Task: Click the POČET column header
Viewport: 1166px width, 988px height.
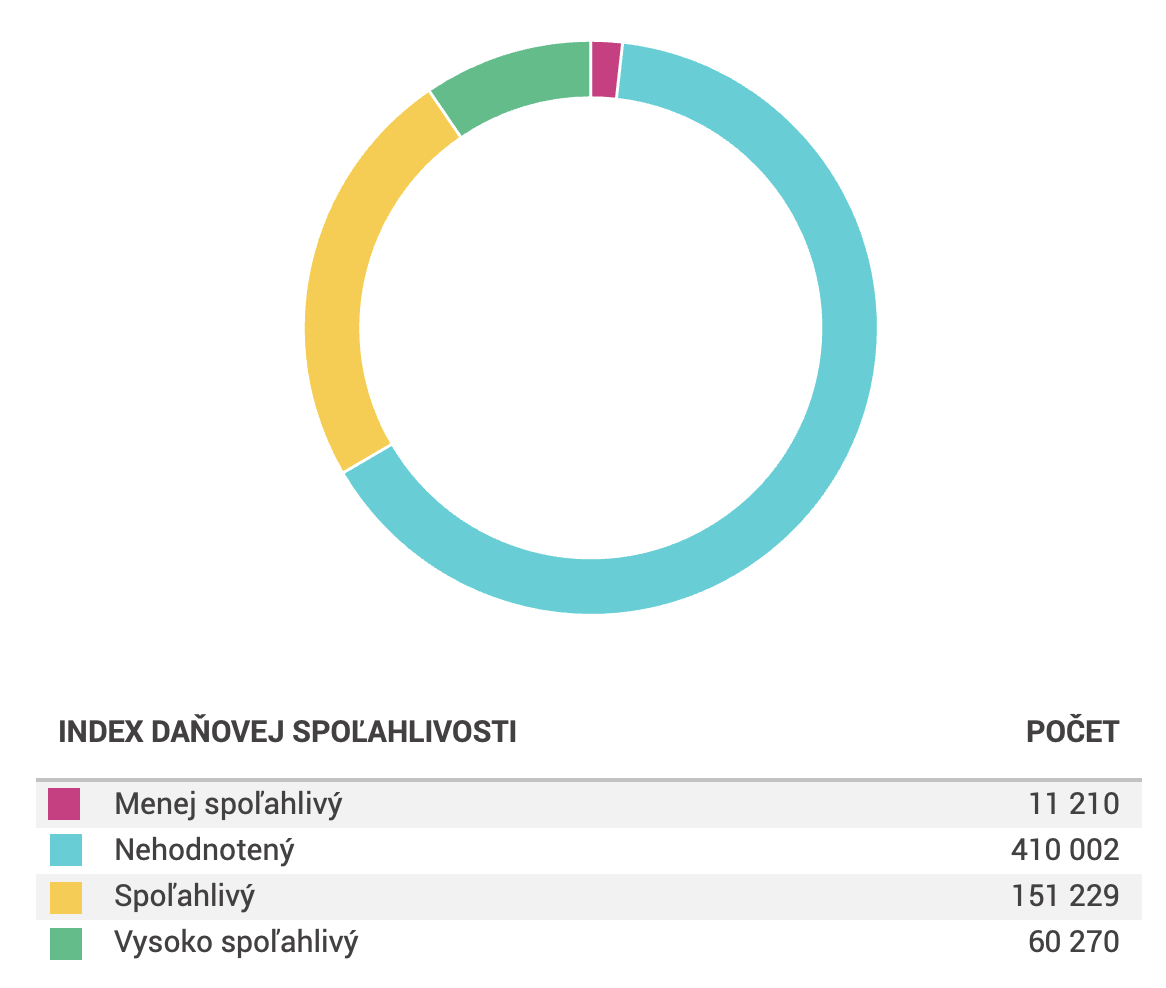Action: pos(1072,732)
